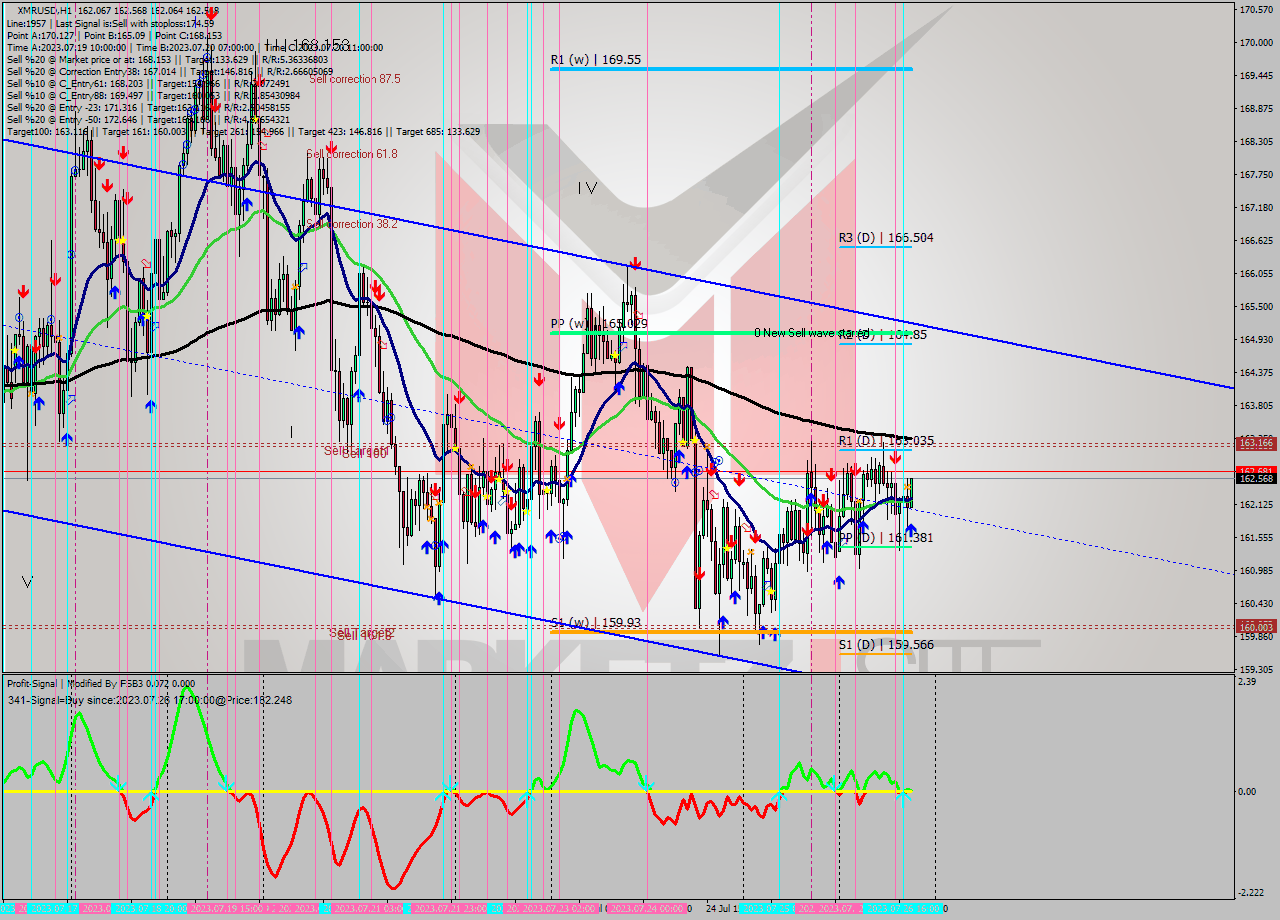Select the R1 (w) 169.55 resistance line
Image resolution: width=1280 pixels, height=920 pixels.
click(730, 69)
